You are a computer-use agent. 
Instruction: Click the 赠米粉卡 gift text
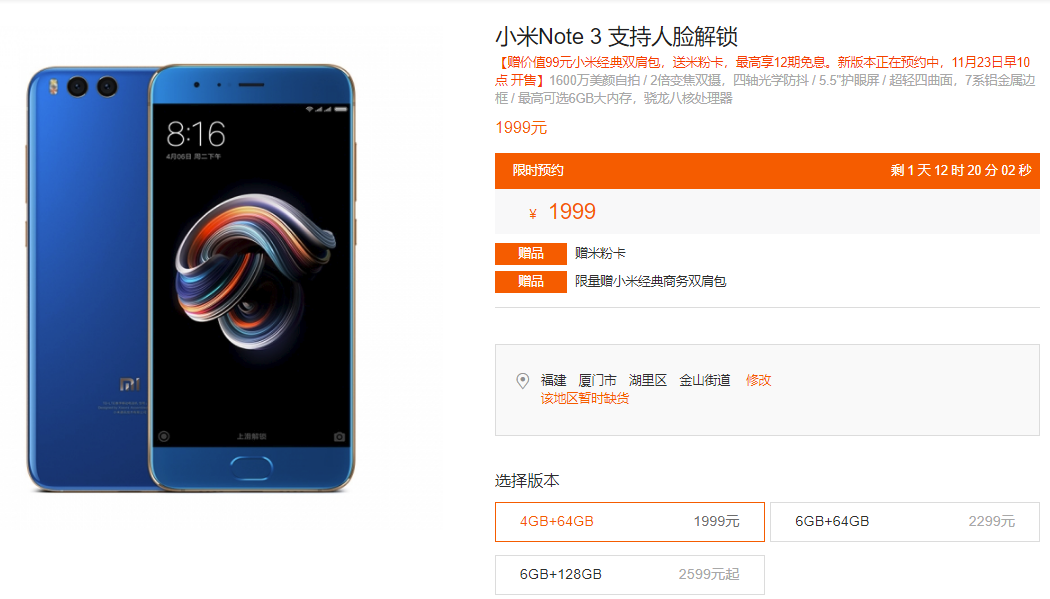click(x=600, y=253)
